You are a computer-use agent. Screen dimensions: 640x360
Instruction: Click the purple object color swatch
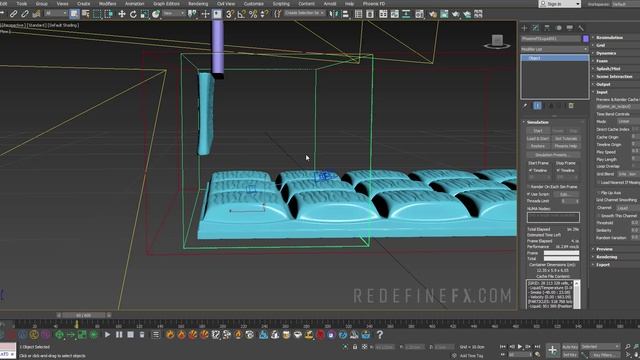[x=586, y=39]
